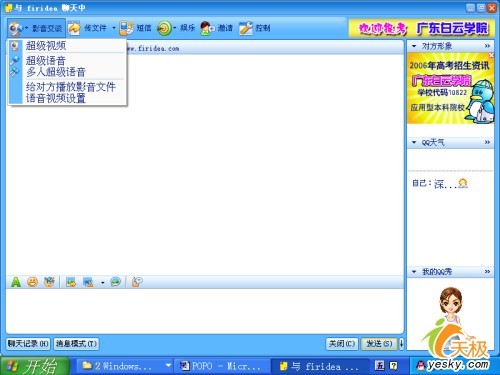
Task: Open the dropdown arrow beside the screen capture icon
Action: coord(103,283)
